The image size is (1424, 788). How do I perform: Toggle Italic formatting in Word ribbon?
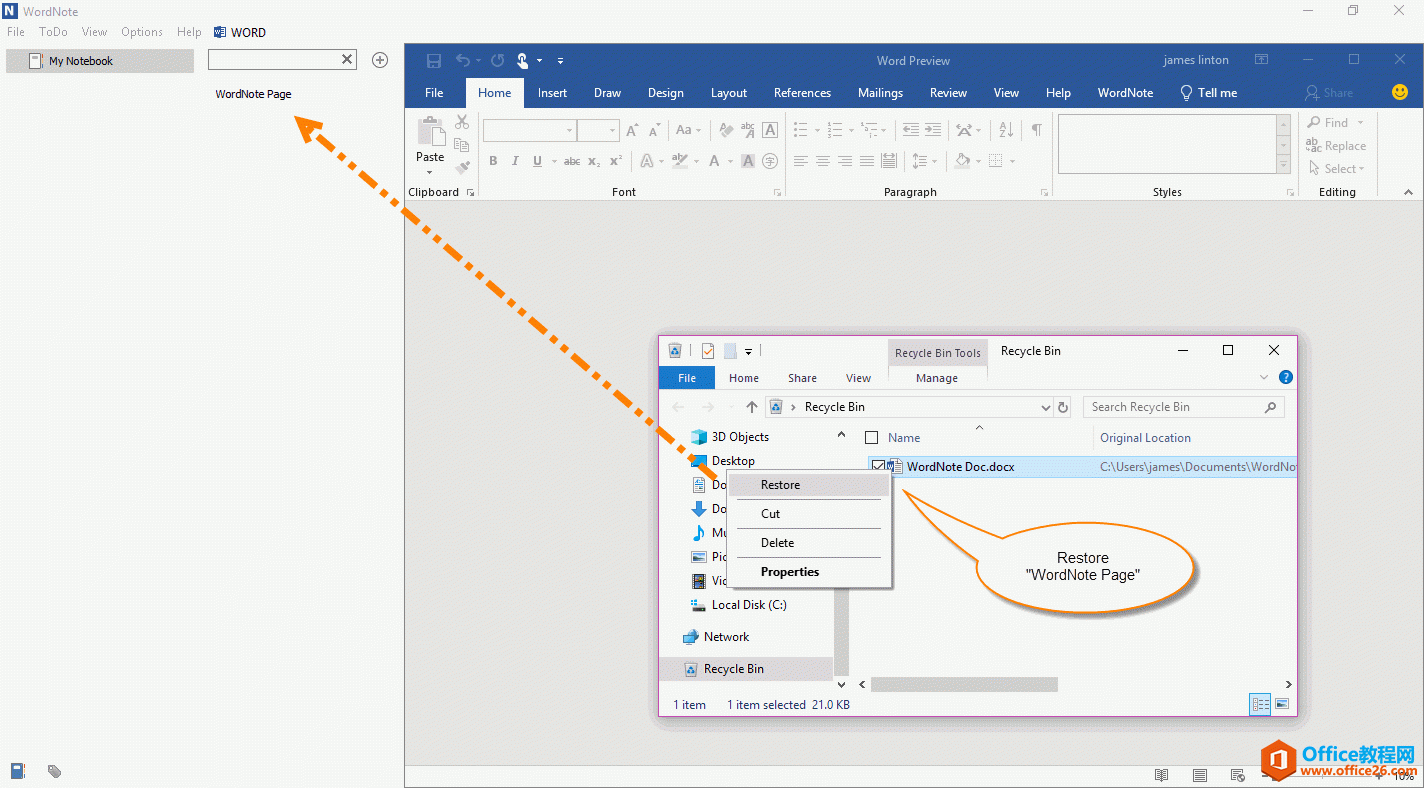point(515,161)
